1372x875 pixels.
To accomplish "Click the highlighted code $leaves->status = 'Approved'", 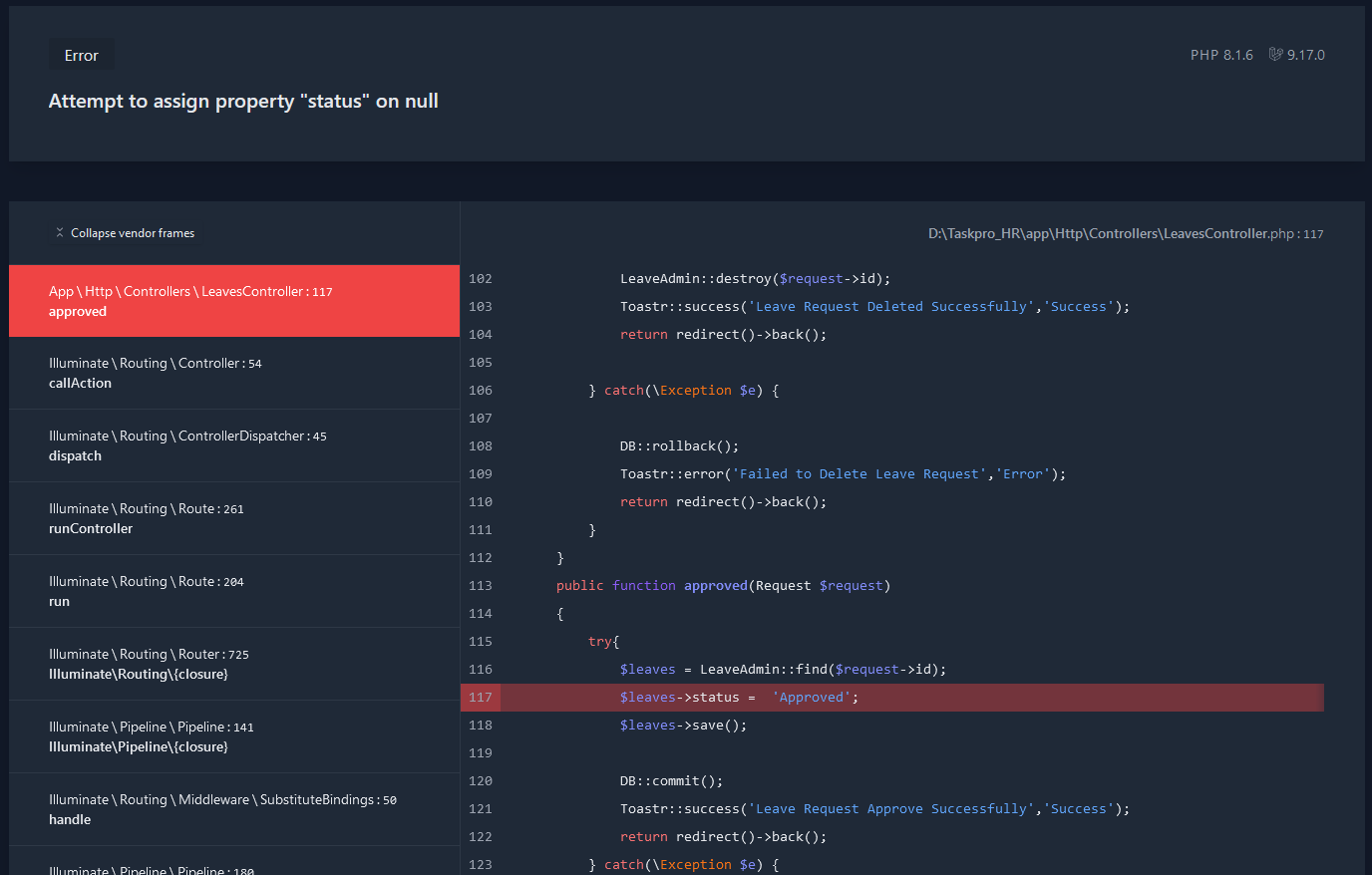I will 739,698.
